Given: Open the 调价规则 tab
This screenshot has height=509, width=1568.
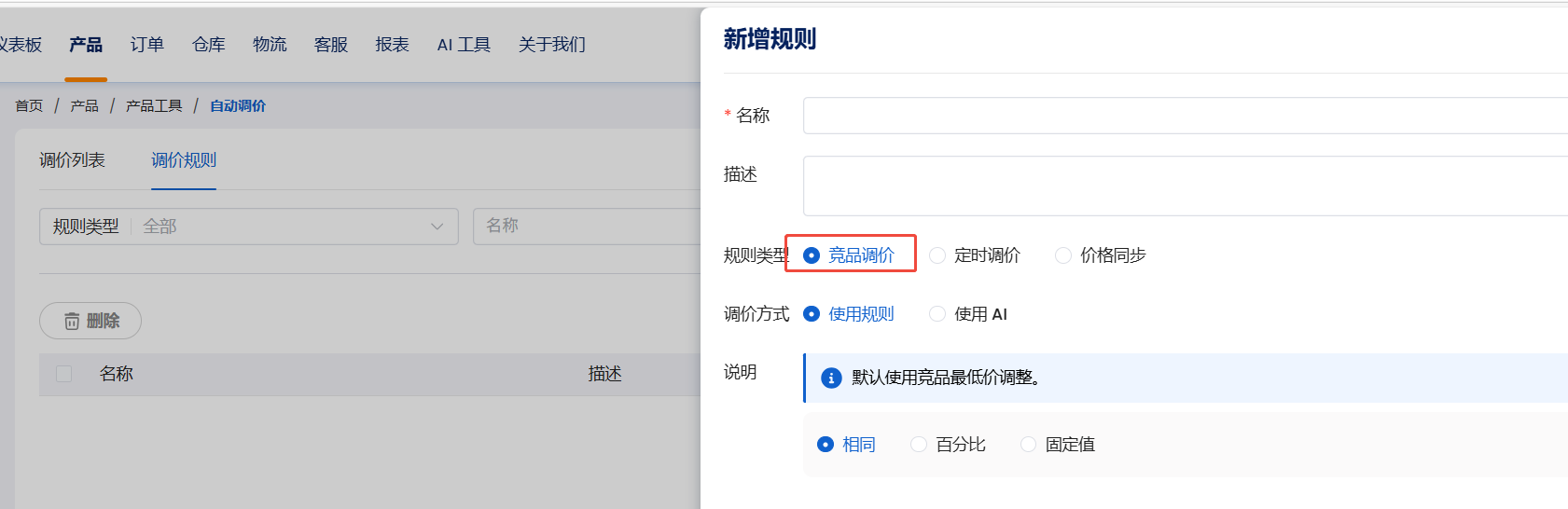Looking at the screenshot, I should [x=184, y=160].
